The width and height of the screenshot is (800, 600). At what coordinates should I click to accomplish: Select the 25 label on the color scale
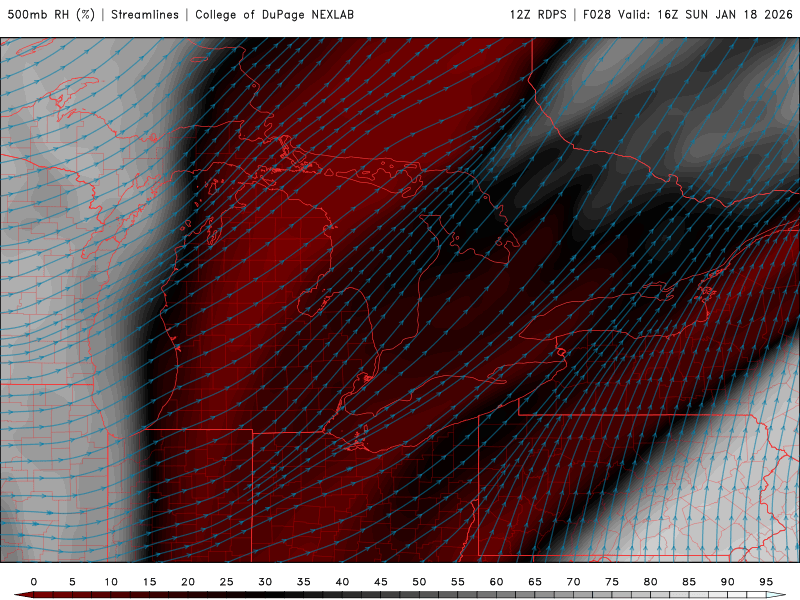[x=227, y=582]
